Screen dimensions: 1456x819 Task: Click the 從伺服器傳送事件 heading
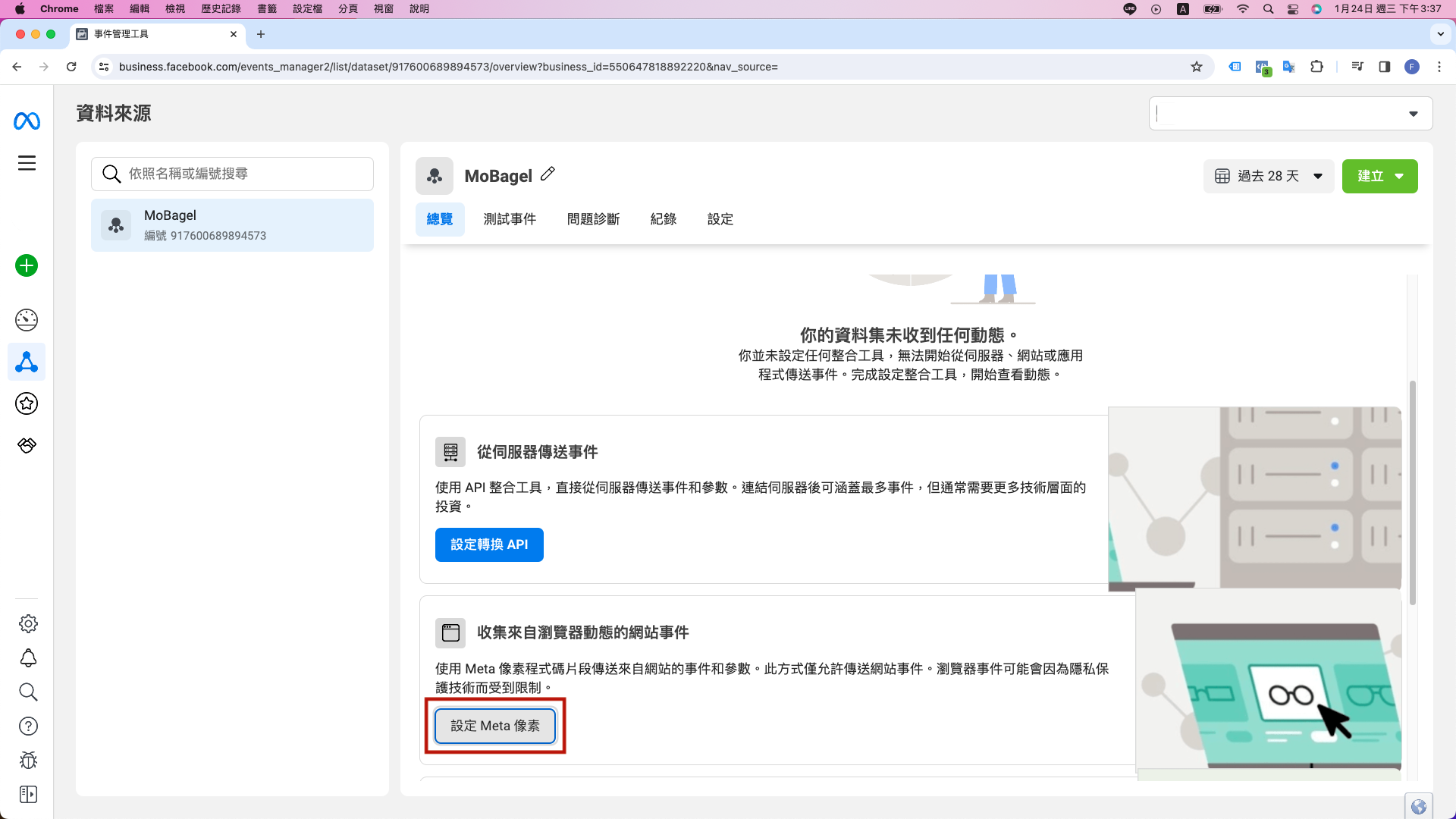click(537, 452)
